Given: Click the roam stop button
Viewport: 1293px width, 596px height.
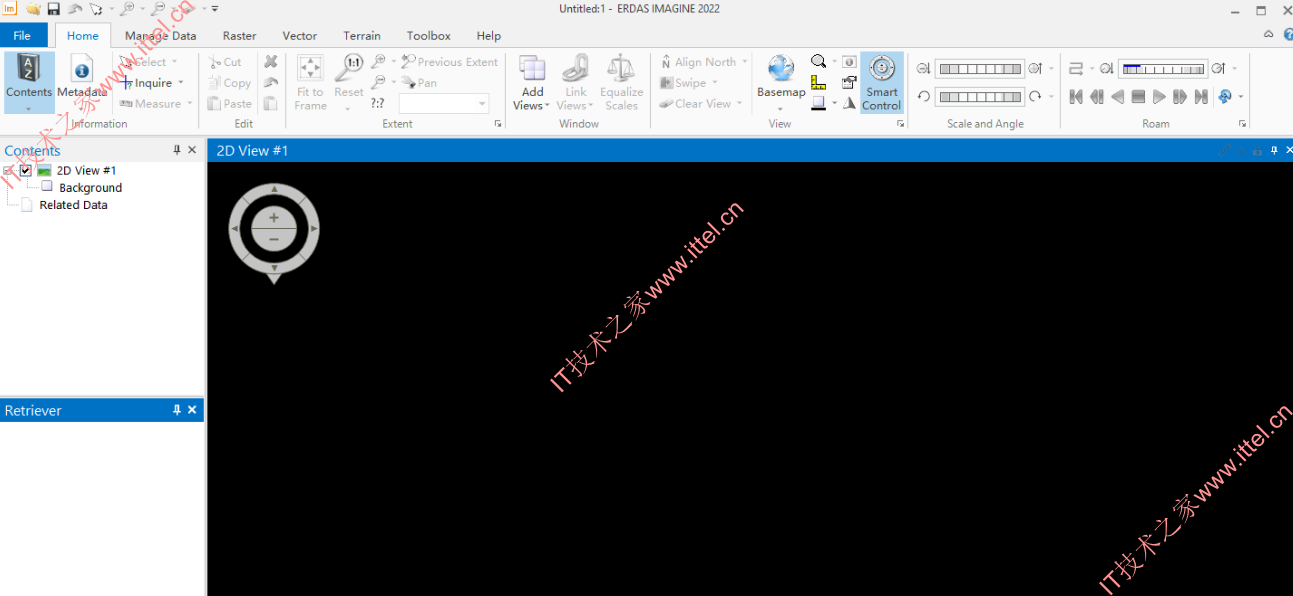Looking at the screenshot, I should pyautogui.click(x=1138, y=97).
